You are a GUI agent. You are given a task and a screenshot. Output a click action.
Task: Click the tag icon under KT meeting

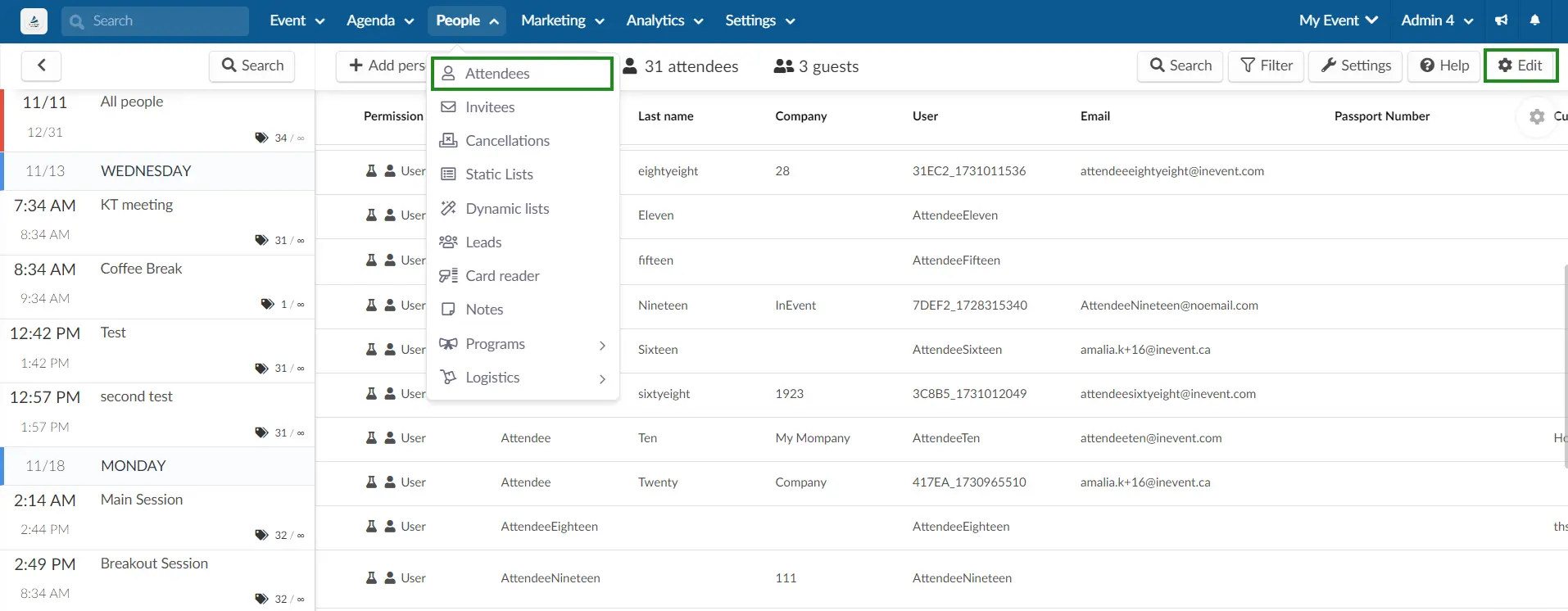click(x=261, y=240)
